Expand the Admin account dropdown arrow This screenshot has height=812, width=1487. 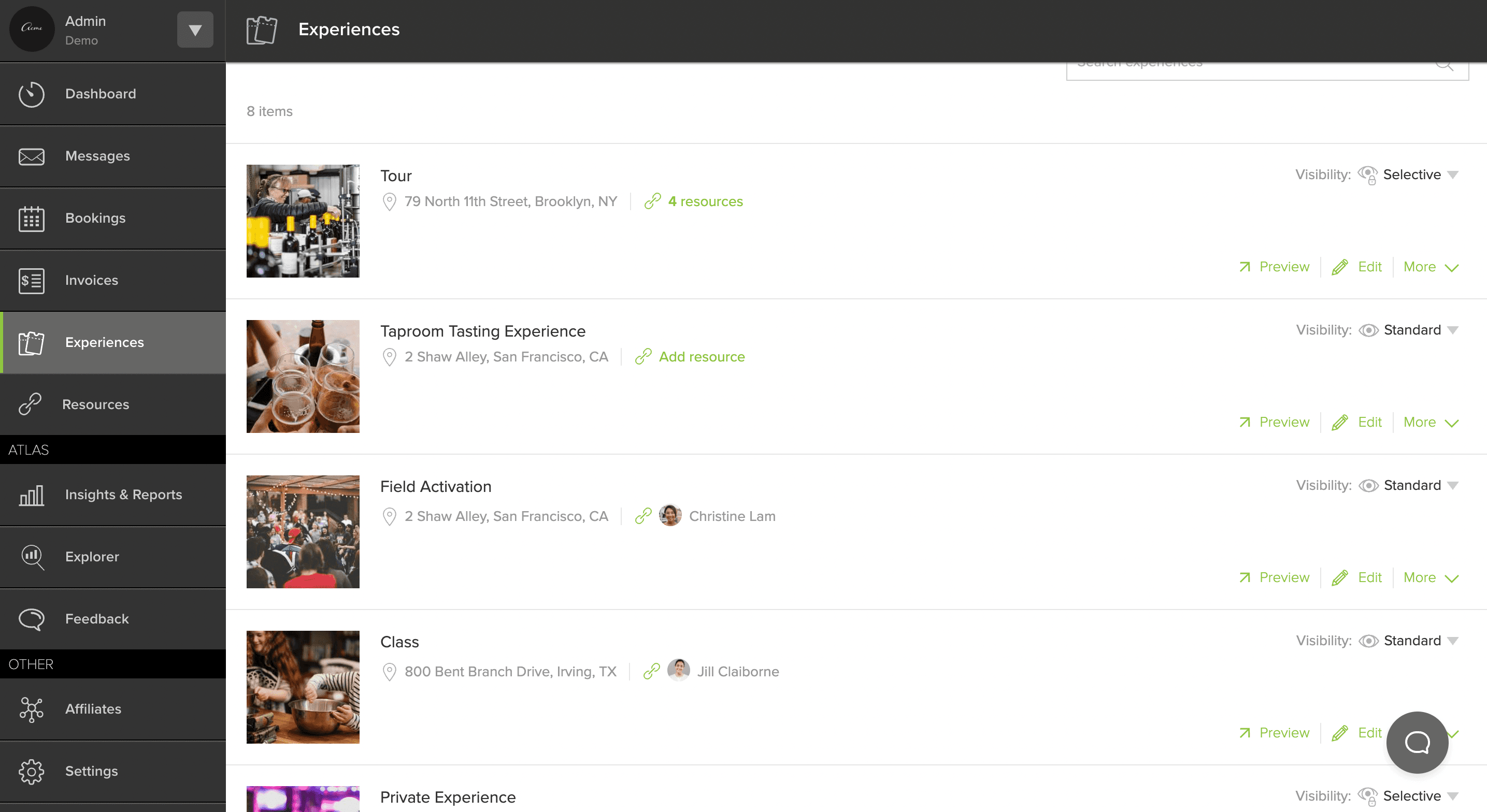(195, 30)
